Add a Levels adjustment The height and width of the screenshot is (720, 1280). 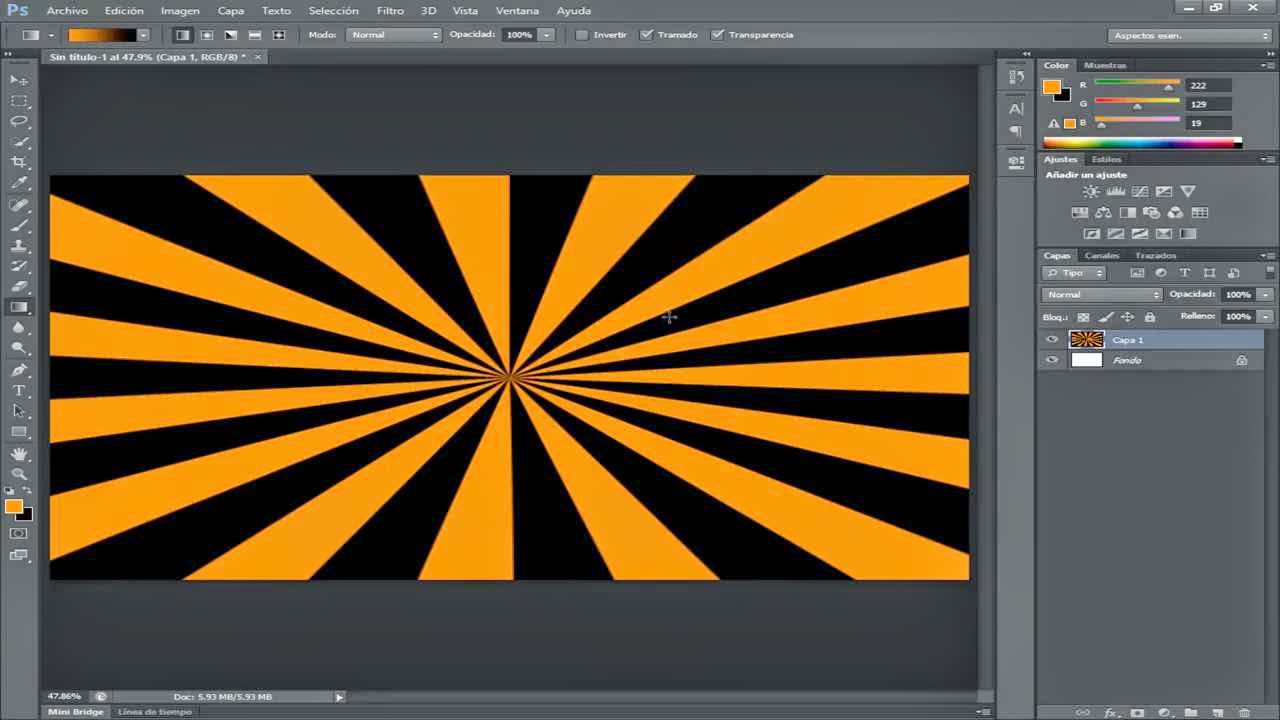[x=1115, y=191]
